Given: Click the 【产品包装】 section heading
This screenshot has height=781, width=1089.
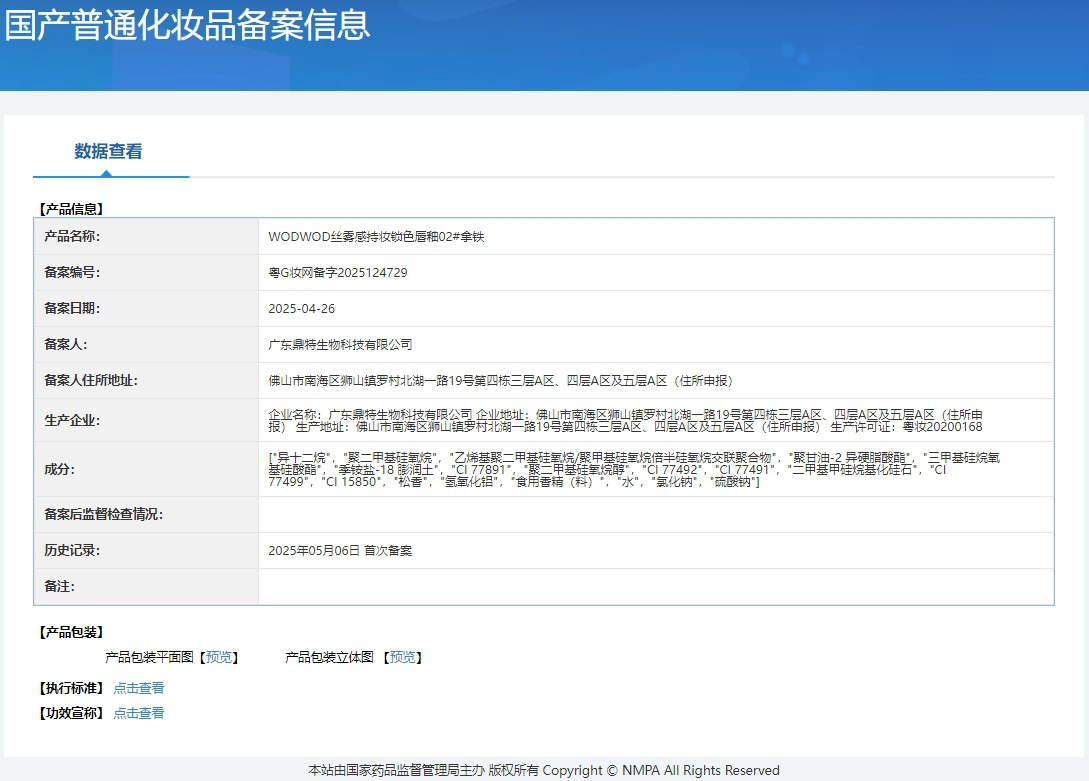Looking at the screenshot, I should coord(70,632).
